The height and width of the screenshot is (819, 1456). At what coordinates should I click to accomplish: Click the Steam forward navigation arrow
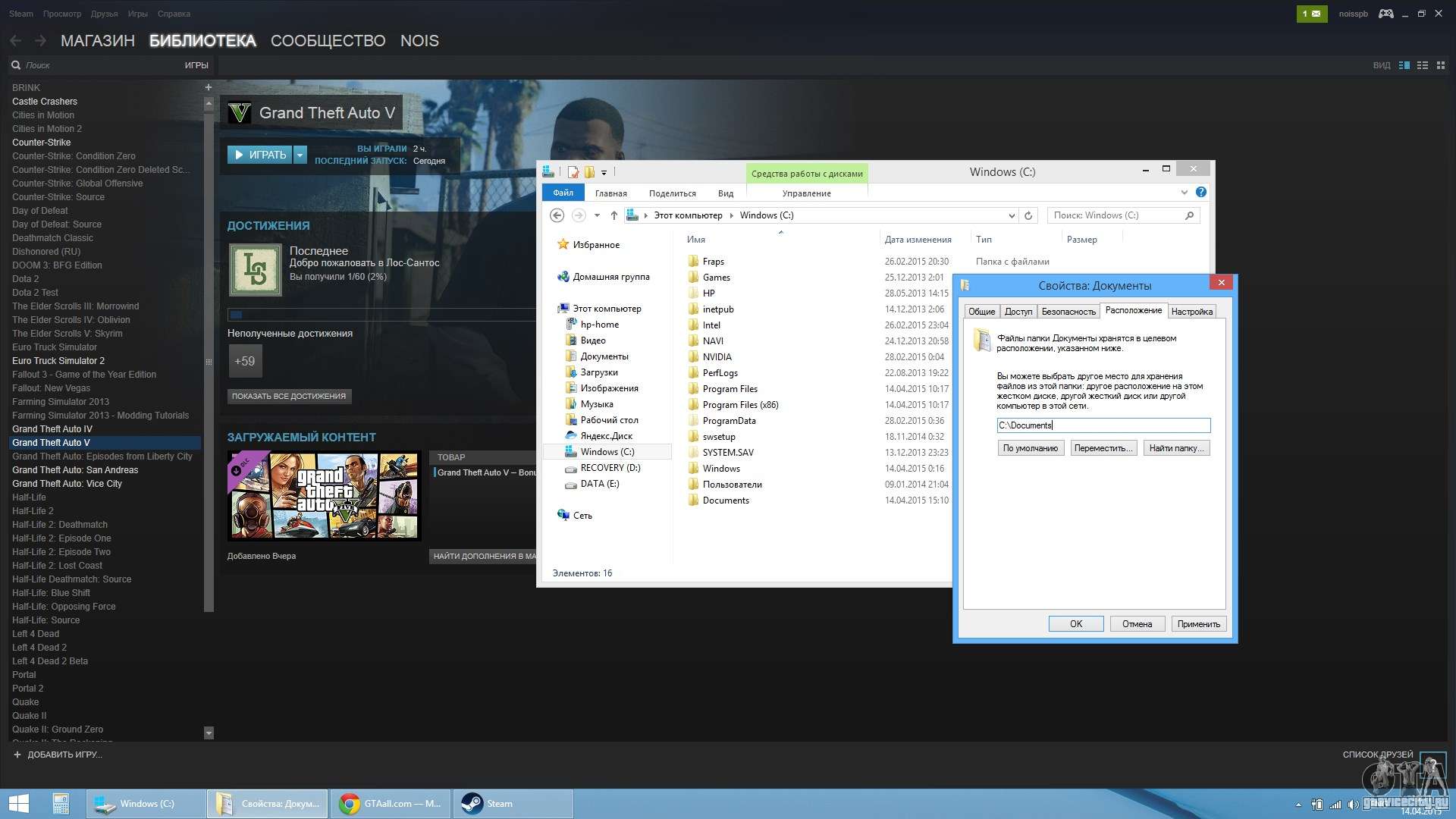coord(40,41)
